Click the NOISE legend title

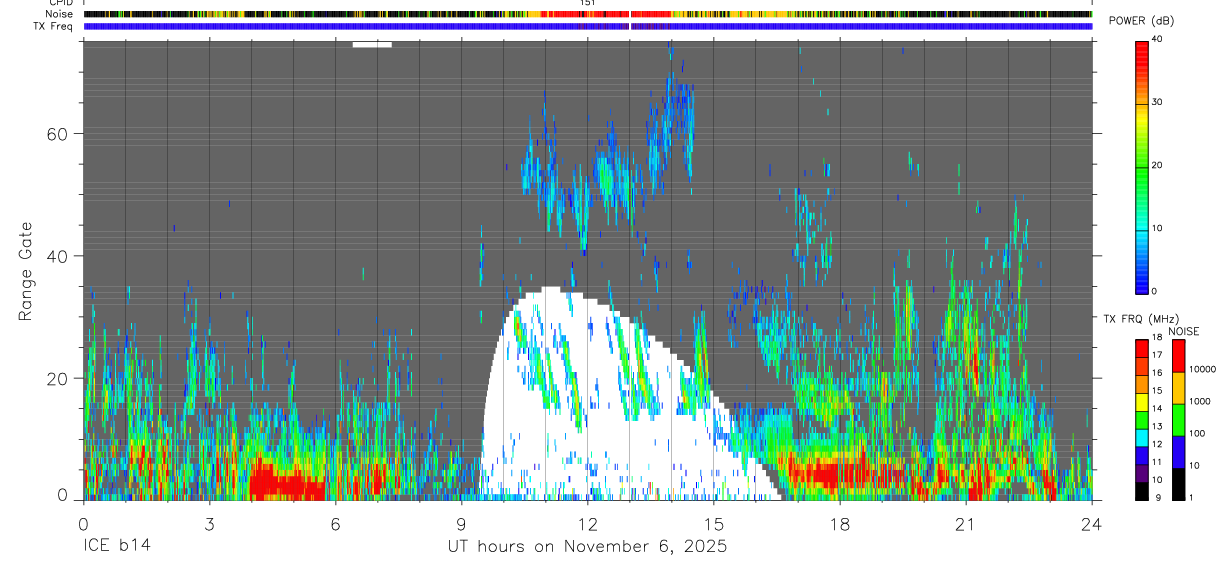click(x=1183, y=331)
